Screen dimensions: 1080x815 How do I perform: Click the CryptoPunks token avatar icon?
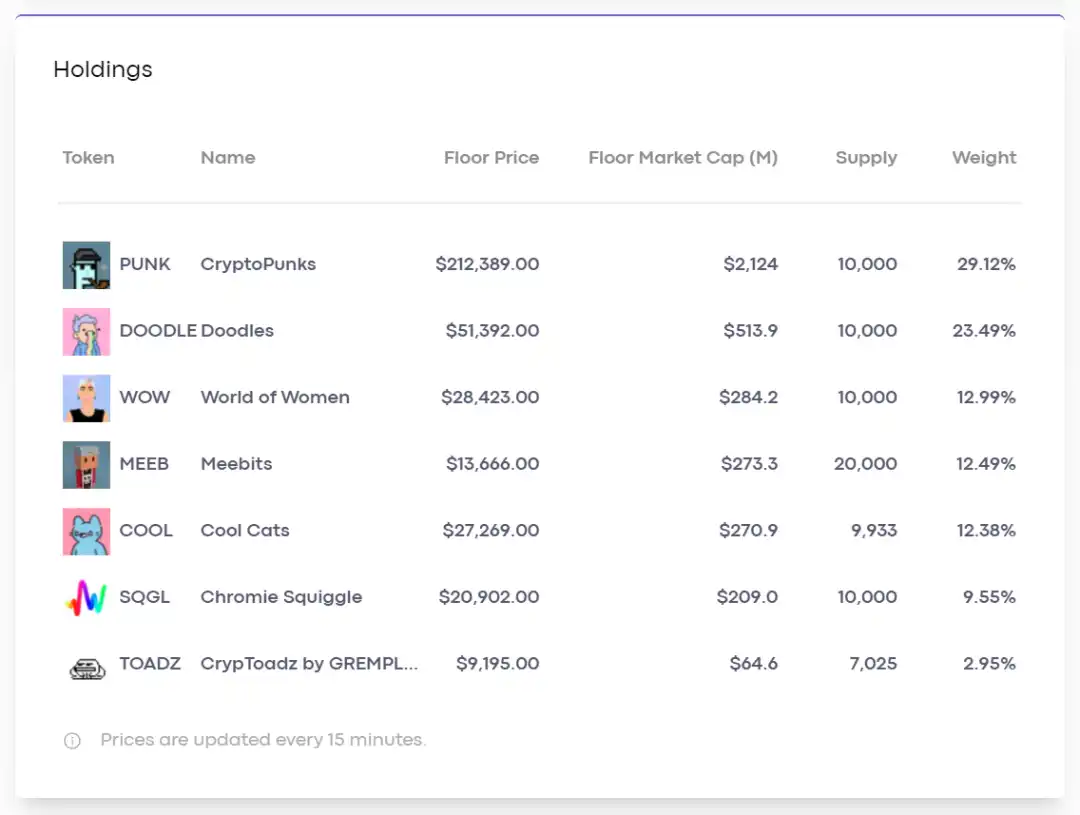click(86, 265)
